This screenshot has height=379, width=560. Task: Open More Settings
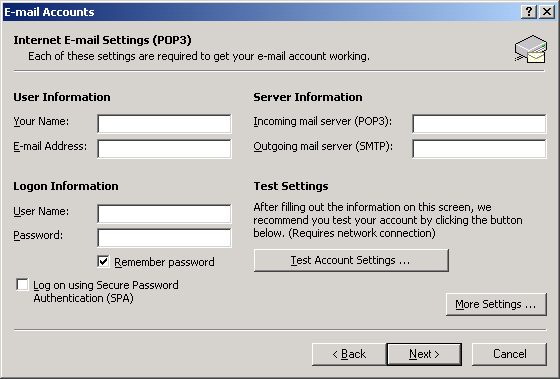coord(496,304)
